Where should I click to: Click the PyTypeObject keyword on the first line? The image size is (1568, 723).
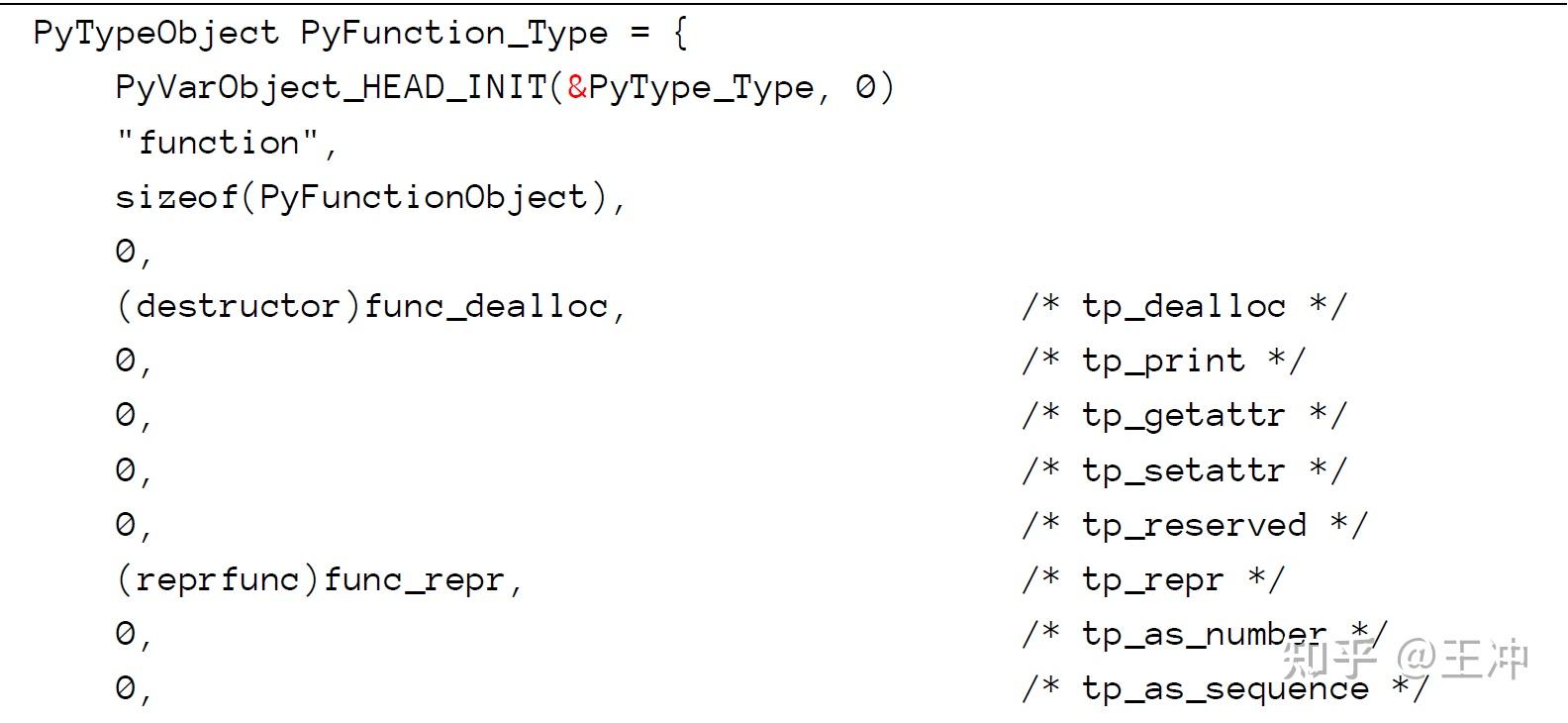click(156, 34)
